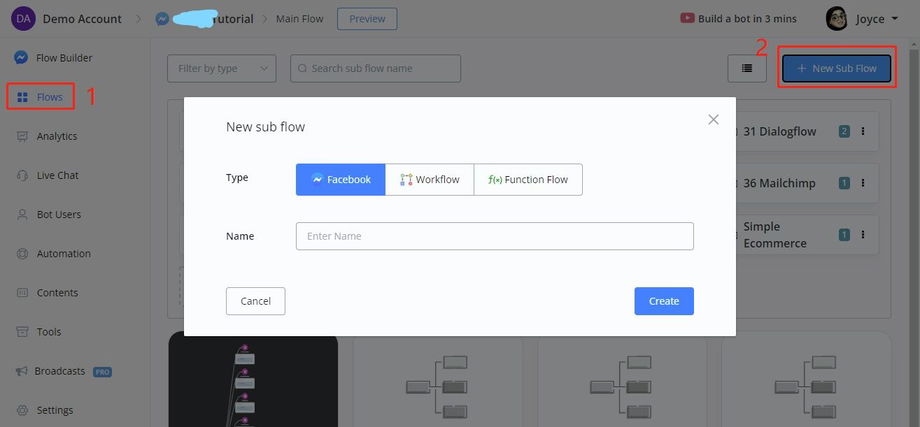Click the Messenger icon in breadcrumb

[x=163, y=19]
